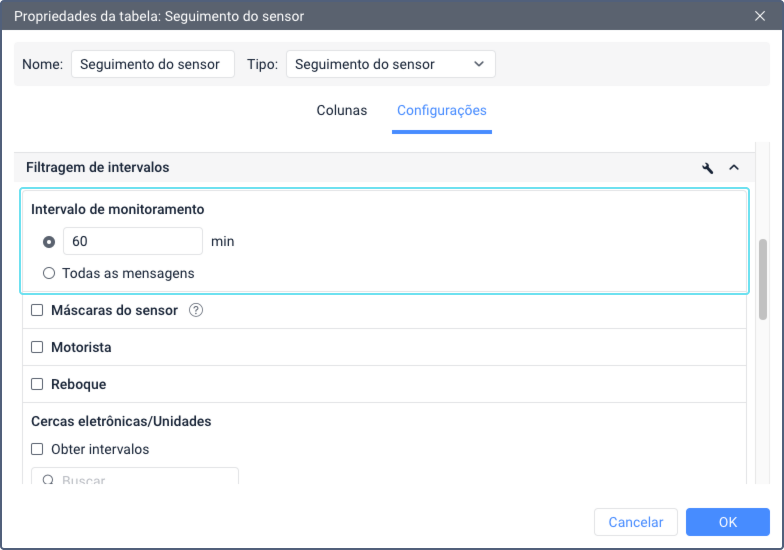The image size is (784, 550).
Task: Open the Tipo dropdown list
Action: pos(390,64)
